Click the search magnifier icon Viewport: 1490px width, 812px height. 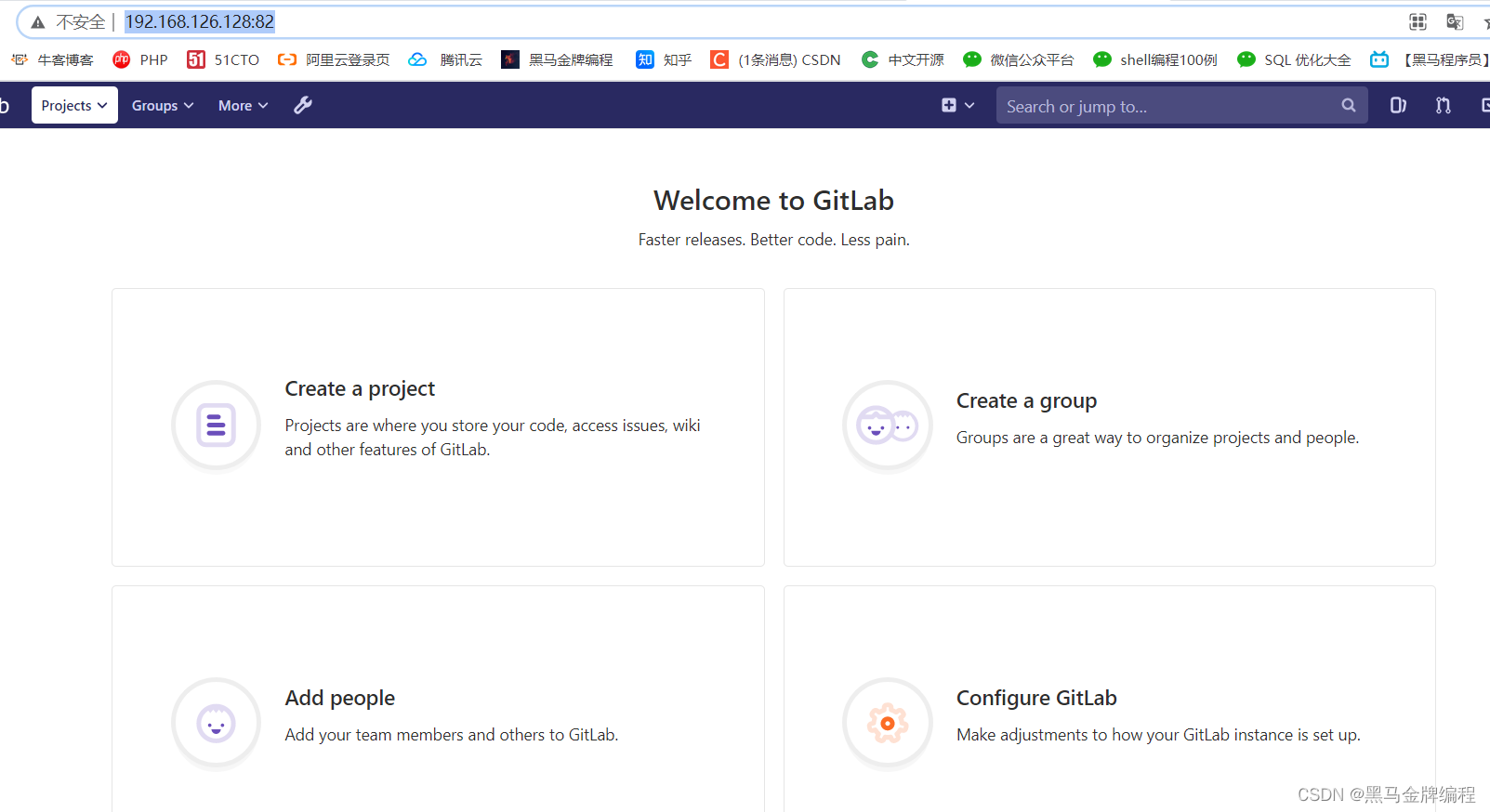coord(1349,105)
